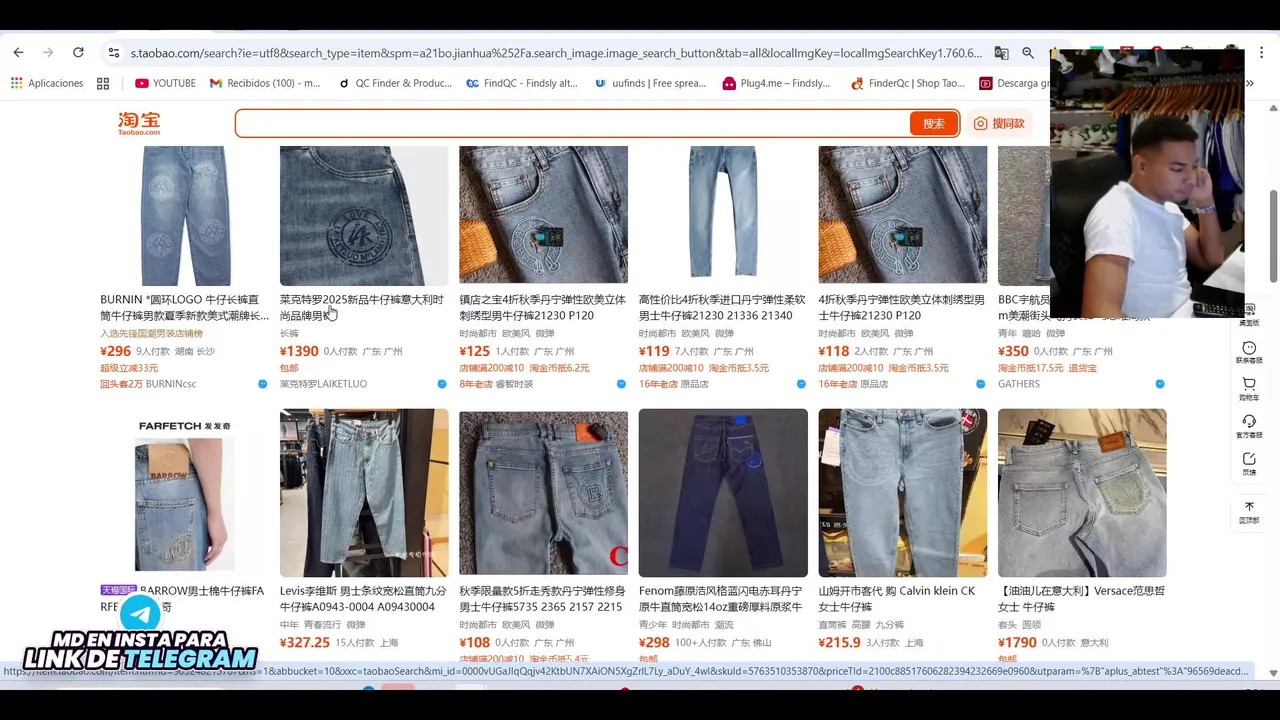The image size is (1280, 720).
Task: Click the zoom magnifier icon in address bar
Action: 1028,53
